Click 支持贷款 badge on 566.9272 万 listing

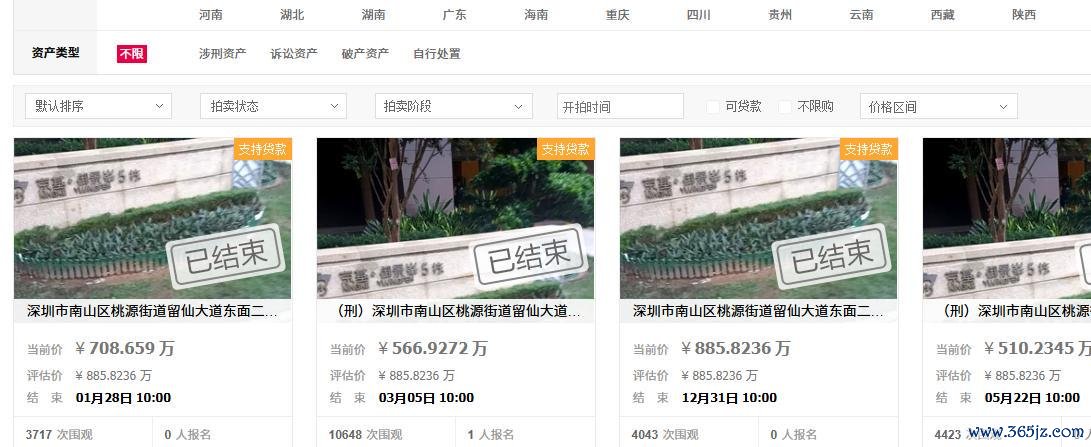[x=566, y=149]
